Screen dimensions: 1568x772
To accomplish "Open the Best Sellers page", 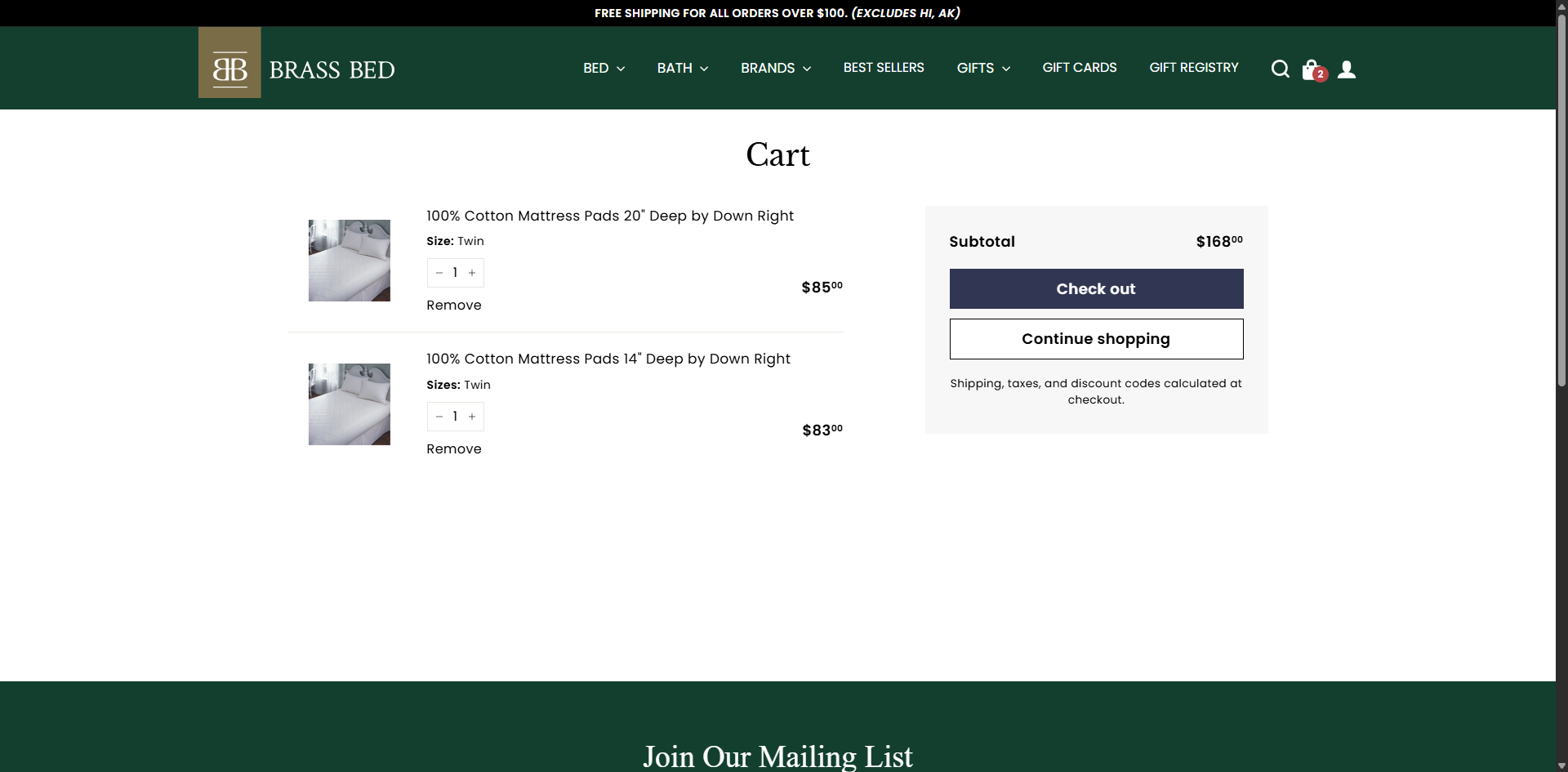I will [884, 68].
